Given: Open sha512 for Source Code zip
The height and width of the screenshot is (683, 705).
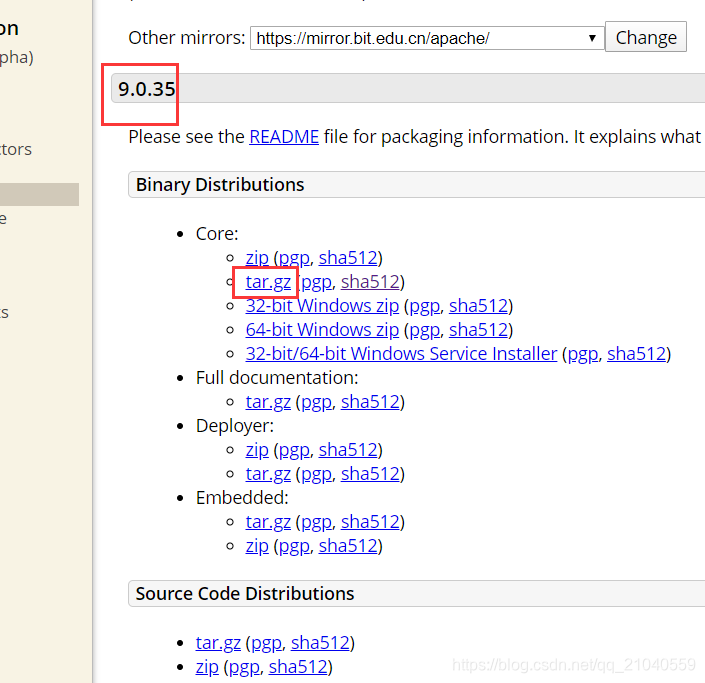Looking at the screenshot, I should point(298,667).
